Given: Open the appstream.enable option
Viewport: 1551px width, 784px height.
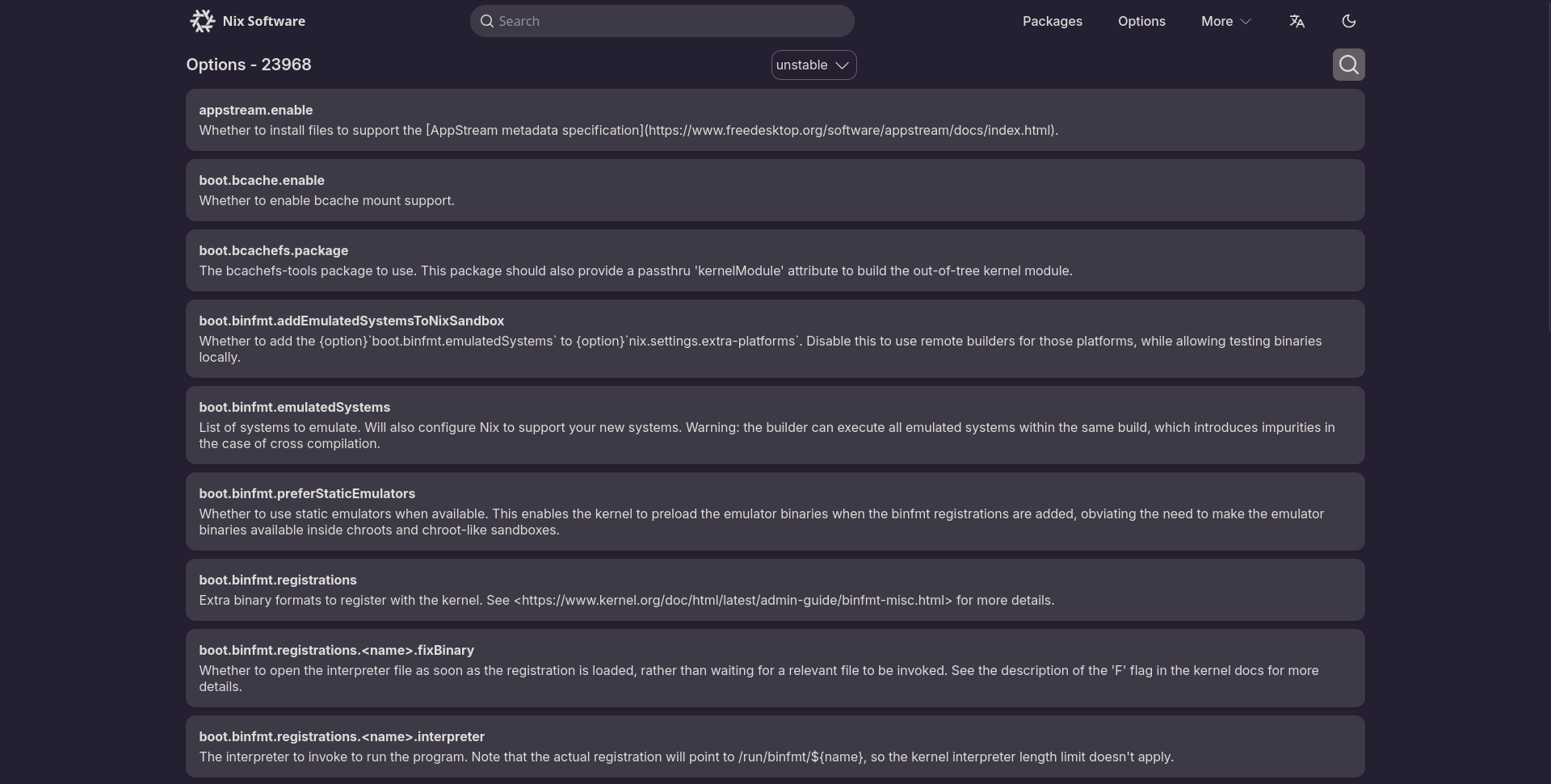Looking at the screenshot, I should click(x=255, y=110).
